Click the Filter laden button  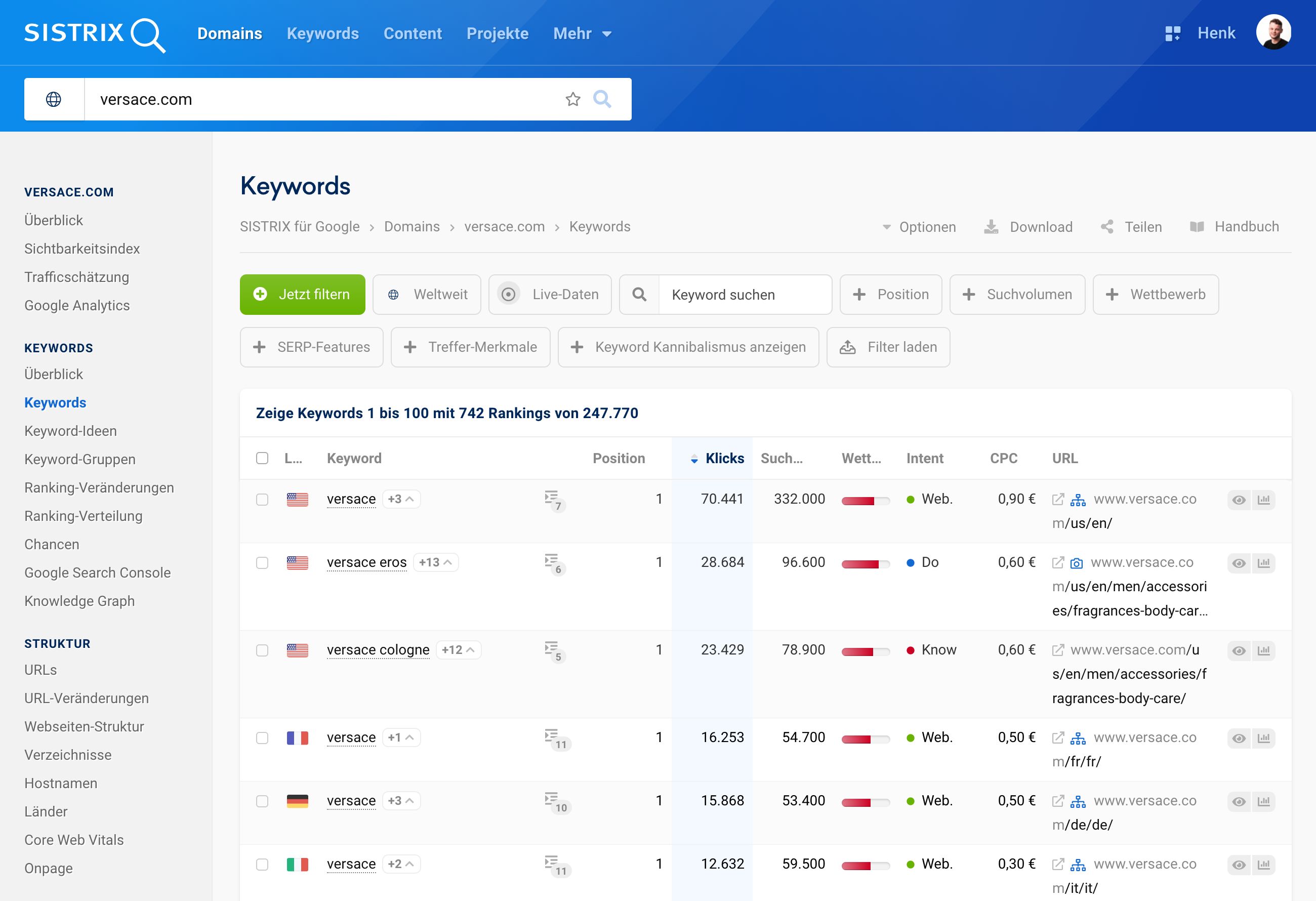click(x=888, y=347)
